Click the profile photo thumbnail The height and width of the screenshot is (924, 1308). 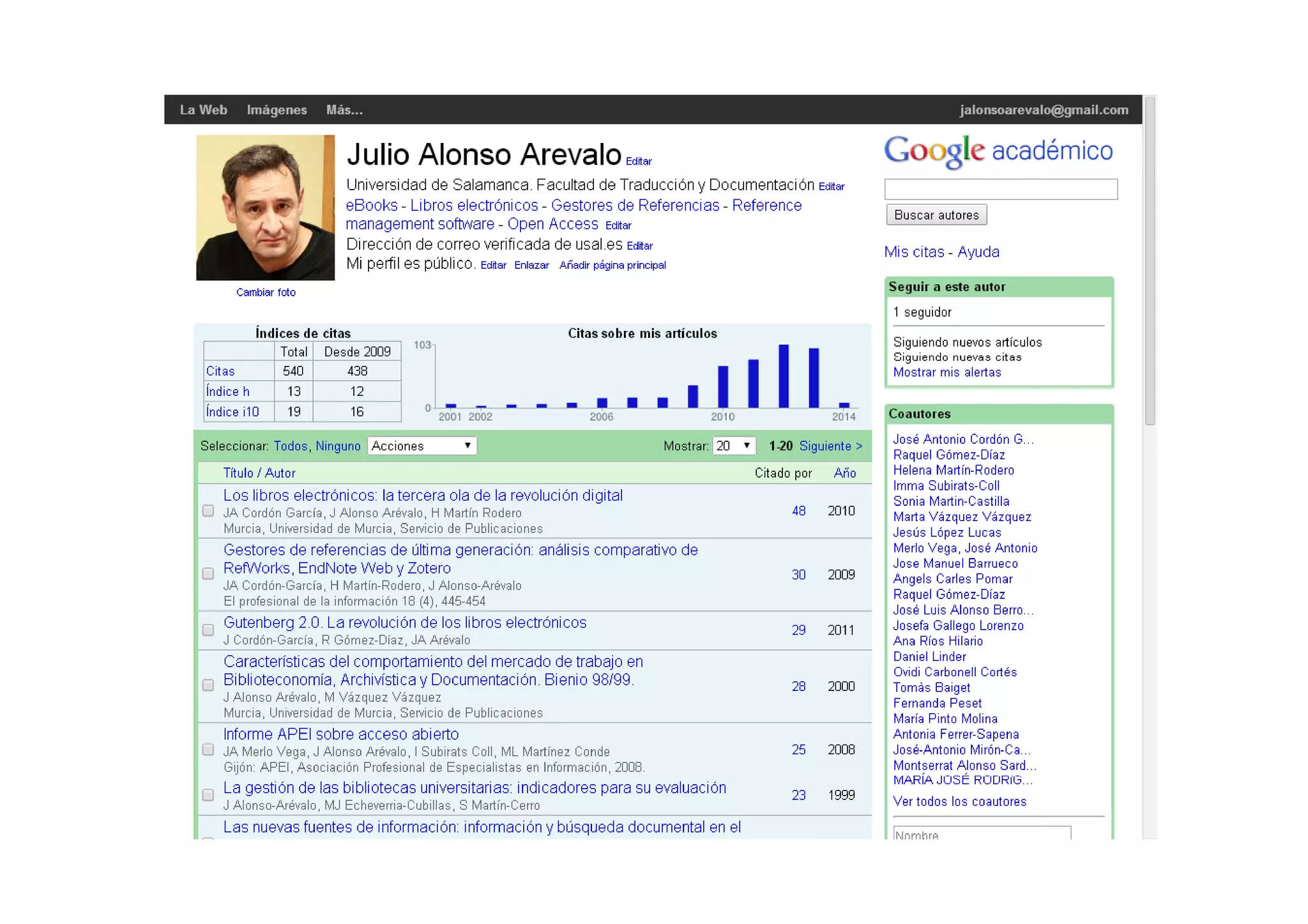(x=265, y=208)
